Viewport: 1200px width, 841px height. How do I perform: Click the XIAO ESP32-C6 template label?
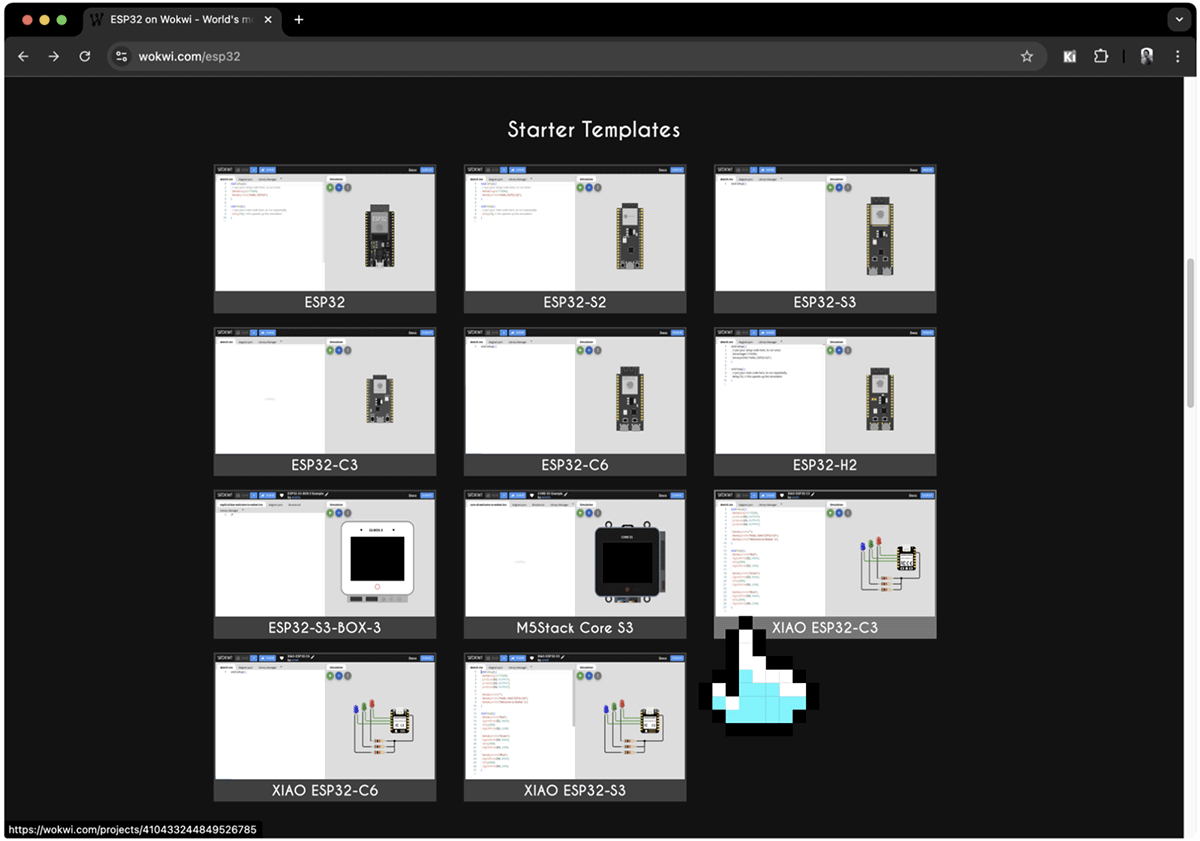tap(325, 790)
